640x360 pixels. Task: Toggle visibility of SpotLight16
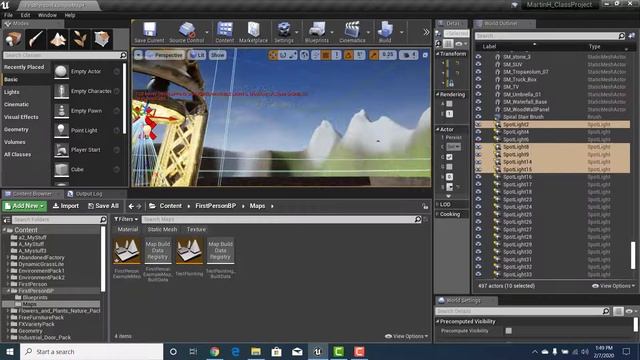click(478, 177)
